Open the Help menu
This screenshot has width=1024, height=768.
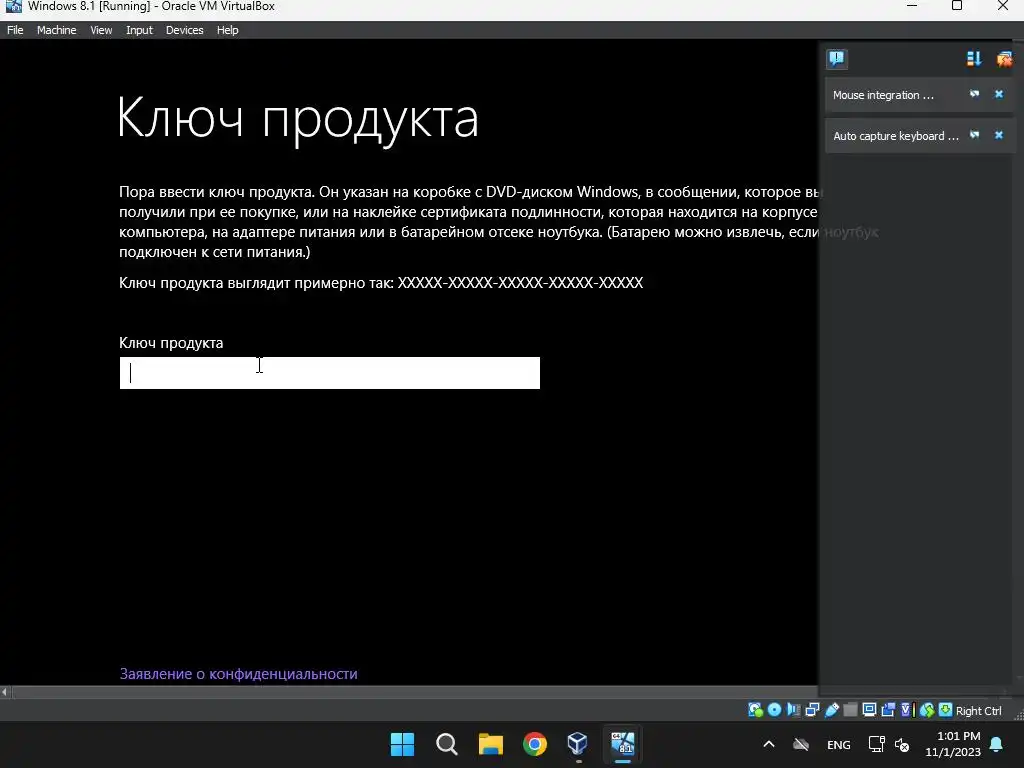point(227,30)
